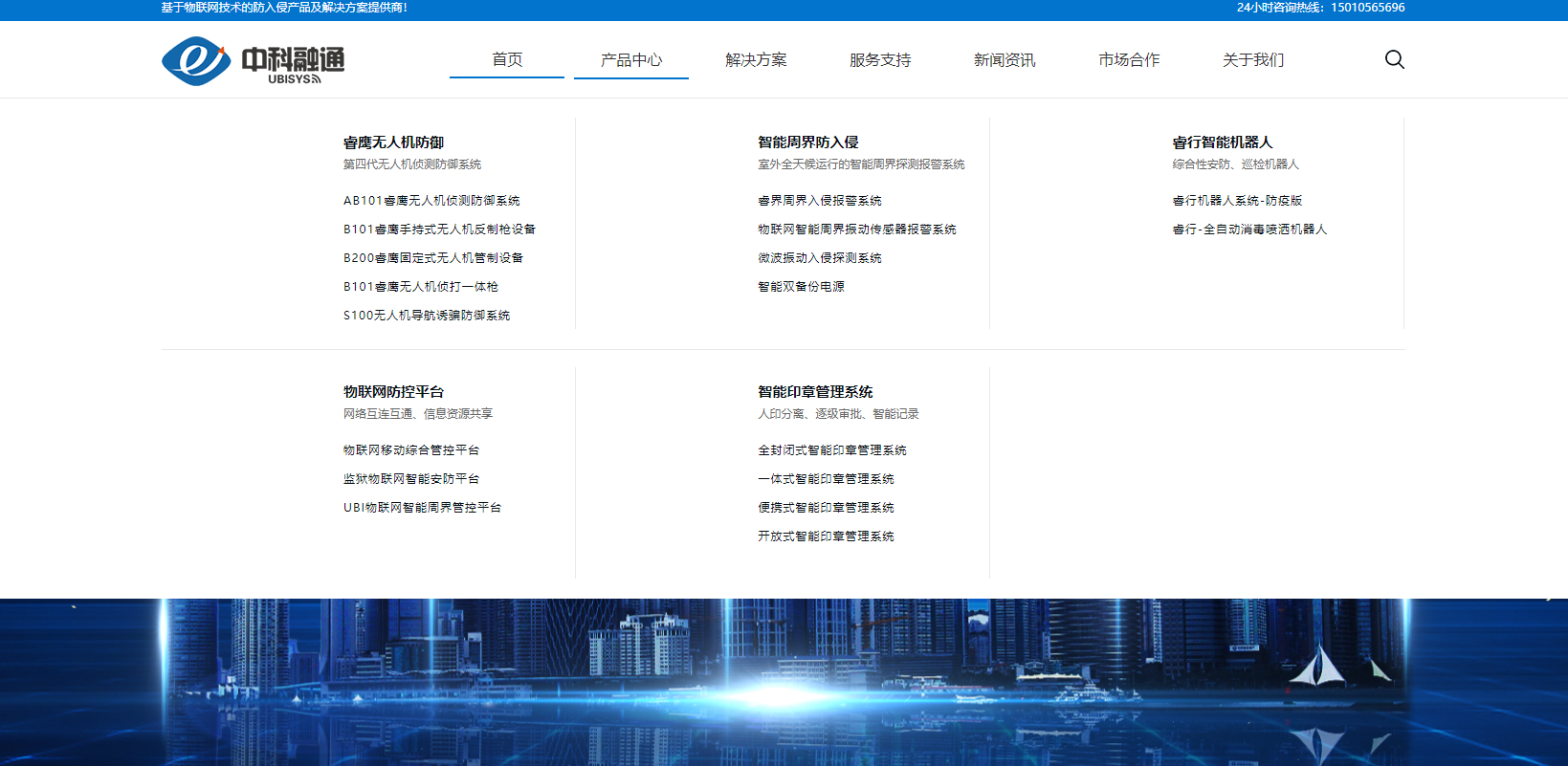Open 便携式智能印章管理系统
The width and height of the screenshot is (1568, 766).
(826, 508)
